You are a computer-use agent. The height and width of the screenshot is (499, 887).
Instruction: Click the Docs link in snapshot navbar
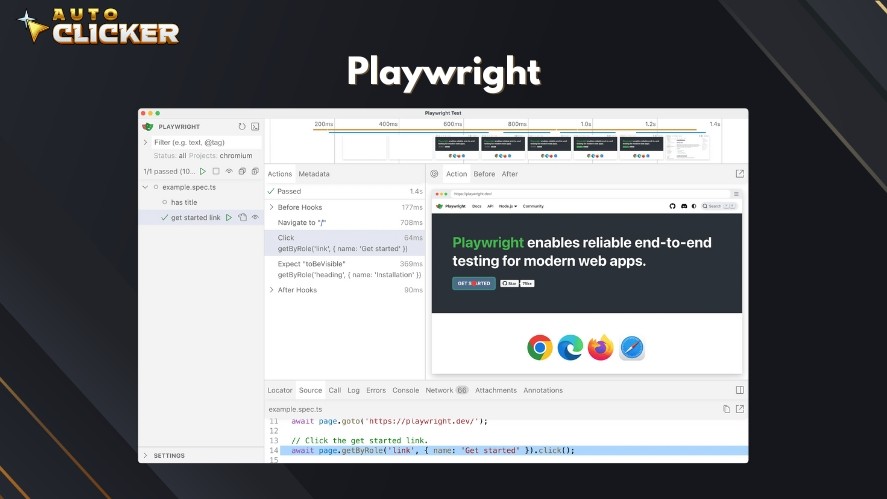click(x=476, y=207)
